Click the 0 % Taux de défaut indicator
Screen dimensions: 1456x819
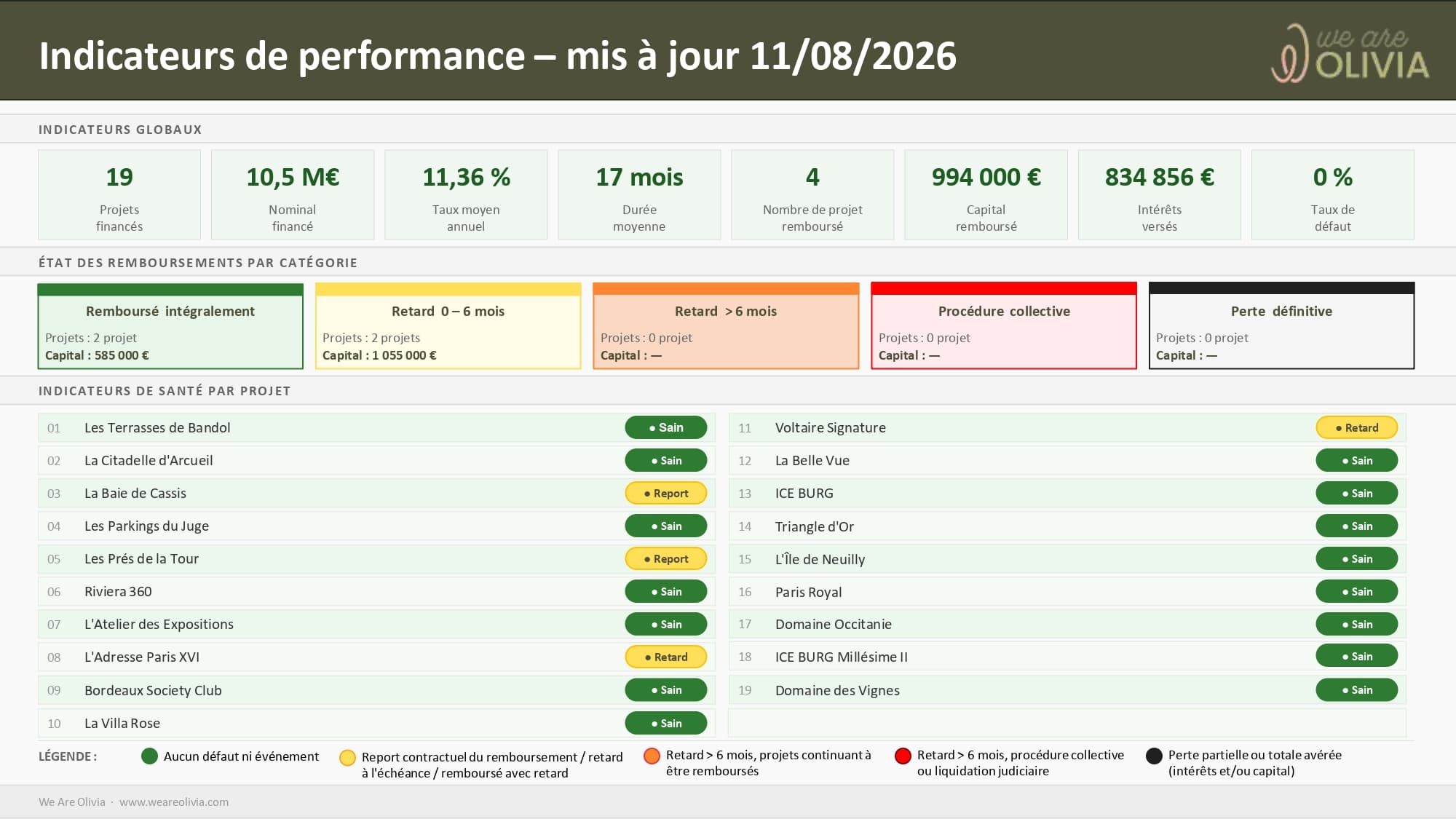tap(1333, 195)
